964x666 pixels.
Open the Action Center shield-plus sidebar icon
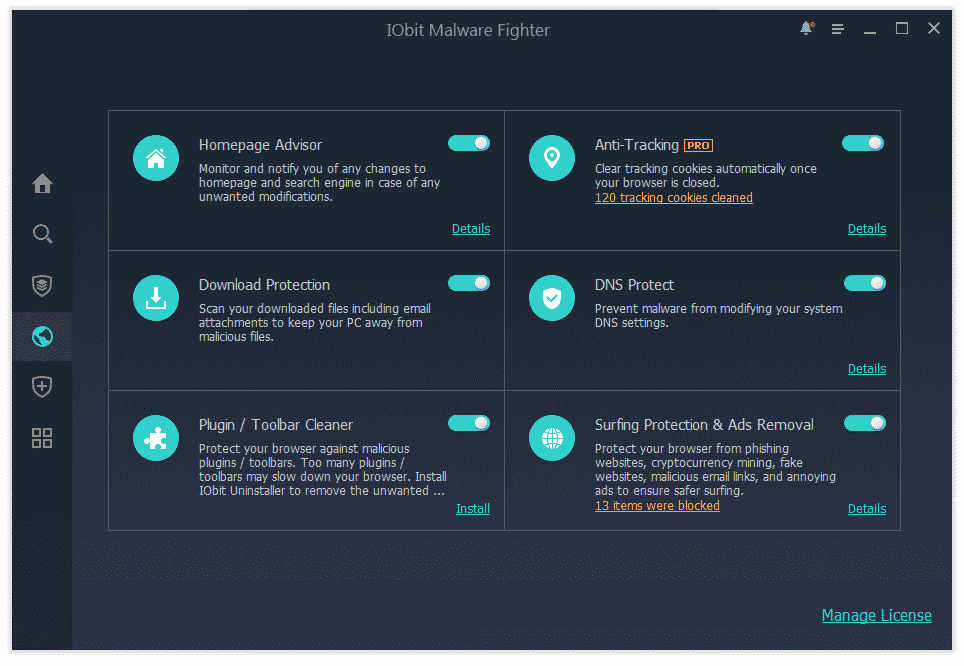pos(42,387)
